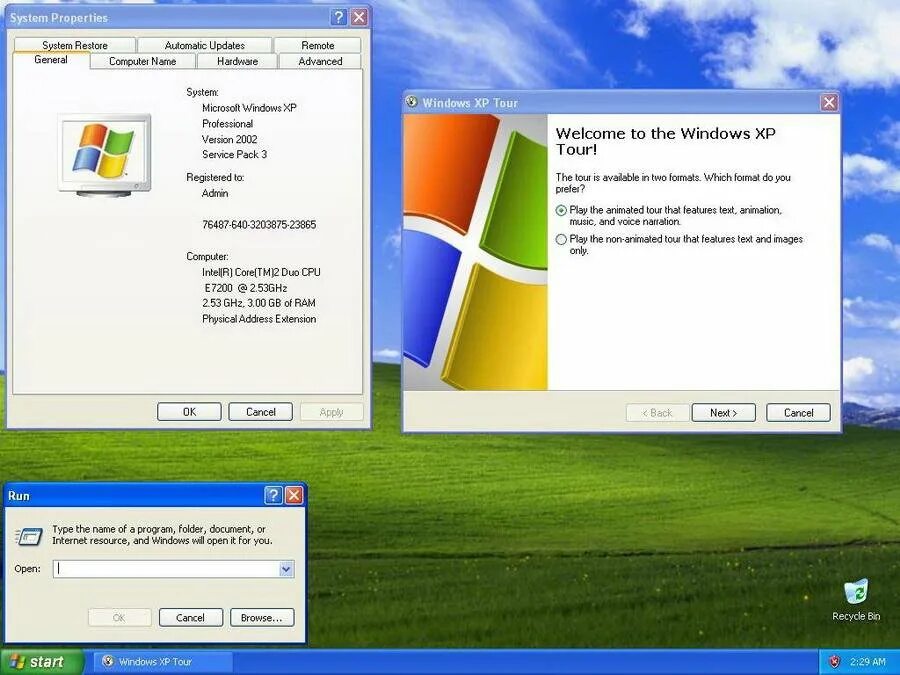Click Cancel in the Windows XP Tour
This screenshot has width=900, height=675.
(798, 413)
